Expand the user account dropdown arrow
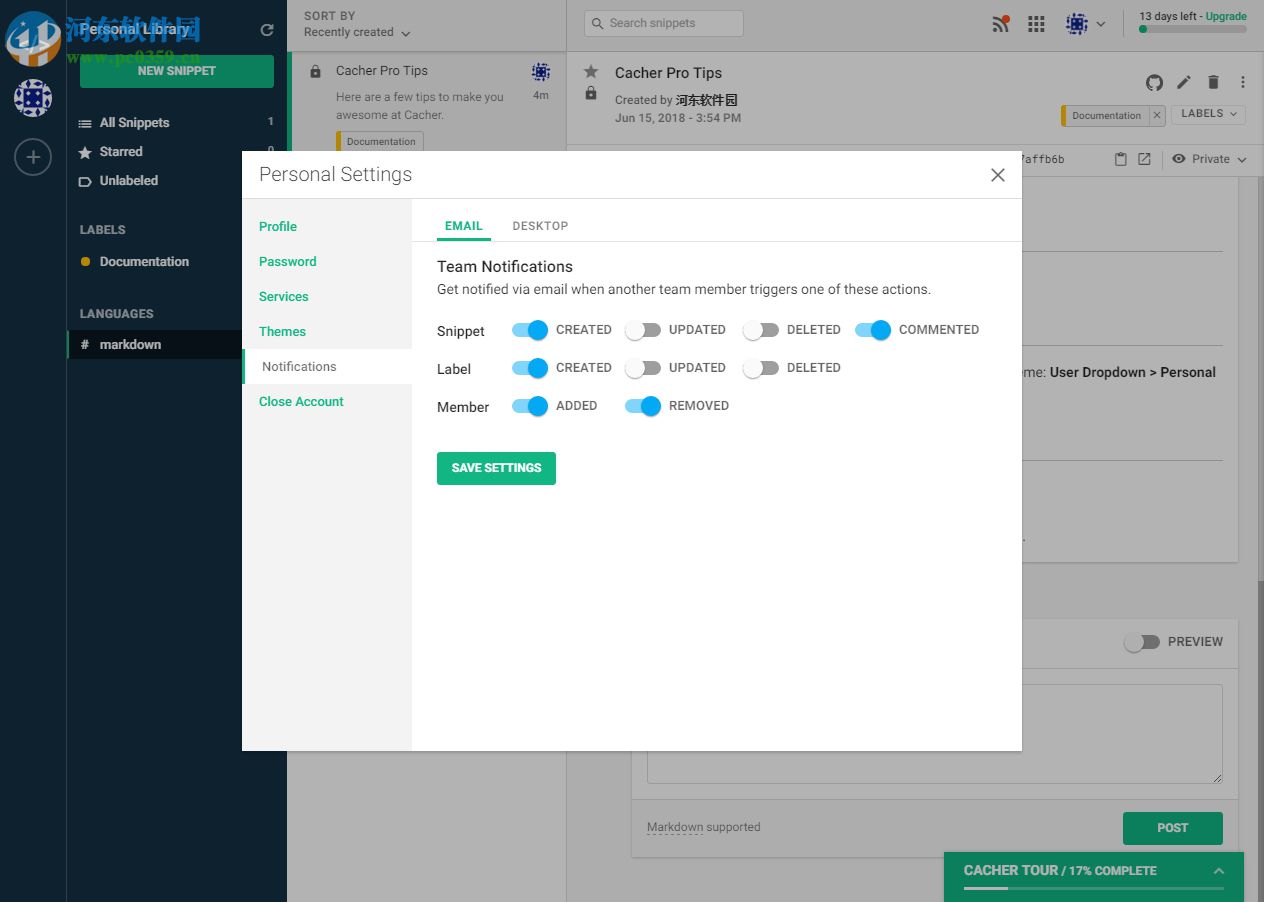Screen dimensions: 1264x902 [1101, 24]
